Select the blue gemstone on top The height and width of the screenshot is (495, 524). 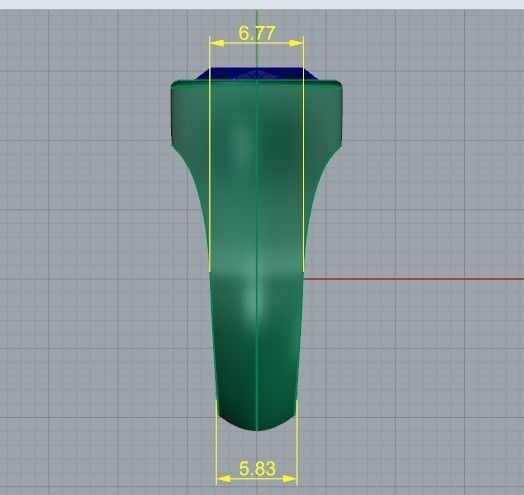[x=256, y=74]
